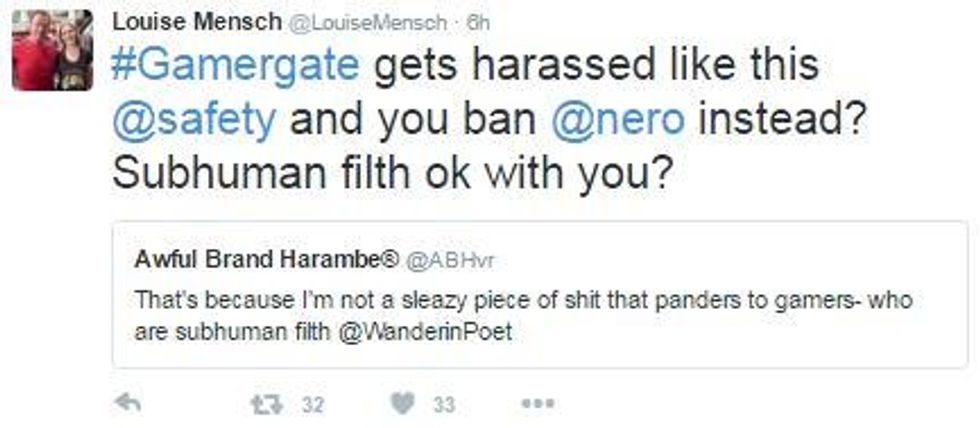This screenshot has width=980, height=428.
Task: Open the three-dot more options menu
Action: pyautogui.click(x=538, y=404)
